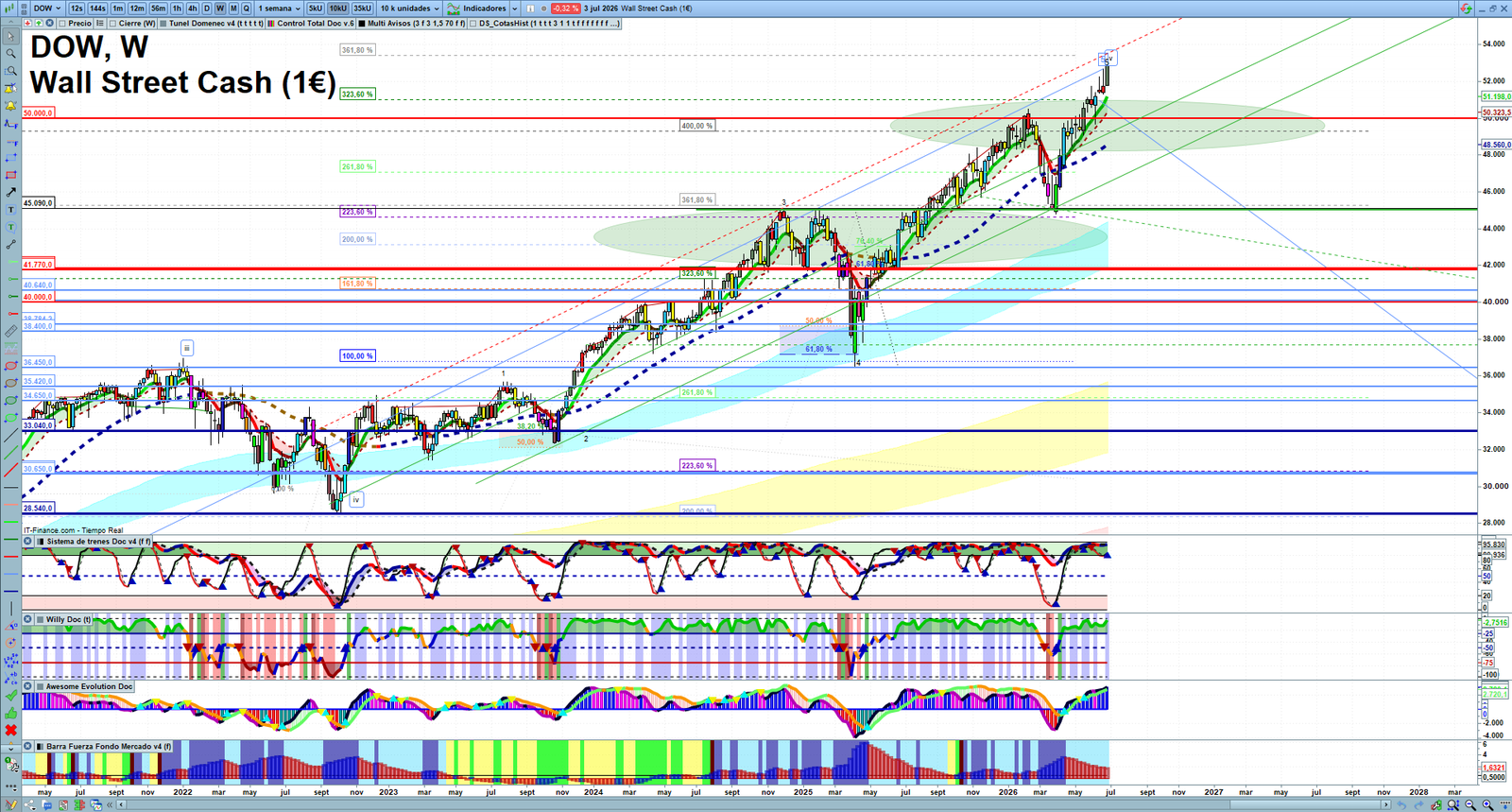Viewport: 1512px width, 812px height.
Task: Open the 1 semana timeframe dropdown
Action: click(279, 9)
